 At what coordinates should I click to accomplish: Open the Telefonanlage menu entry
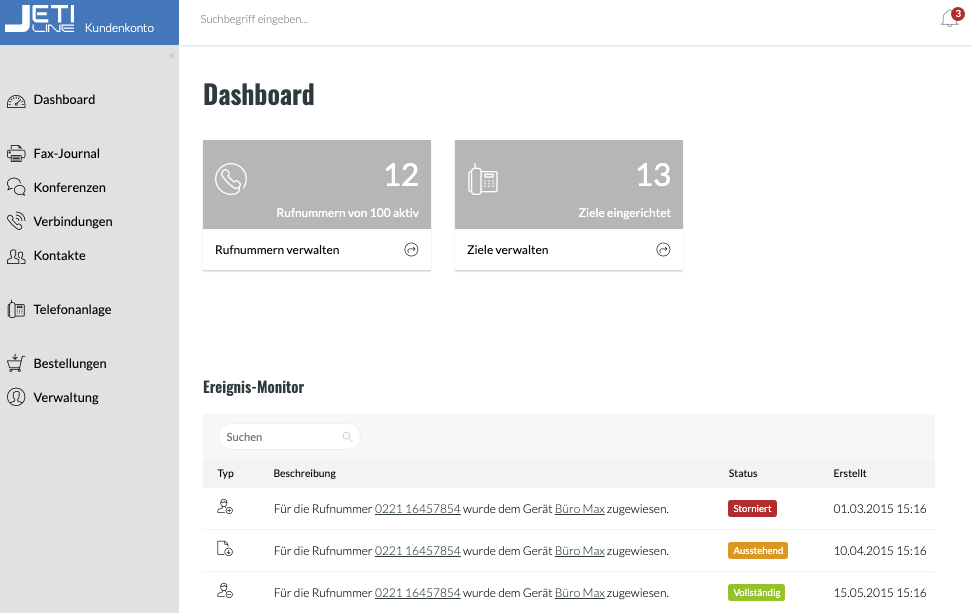pos(73,309)
